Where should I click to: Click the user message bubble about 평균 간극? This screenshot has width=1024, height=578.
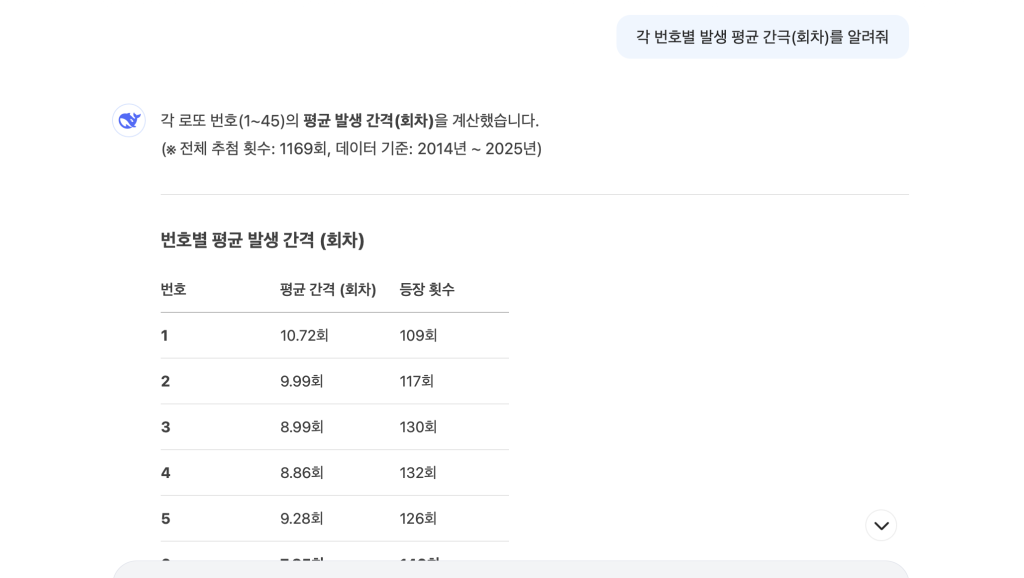(762, 37)
